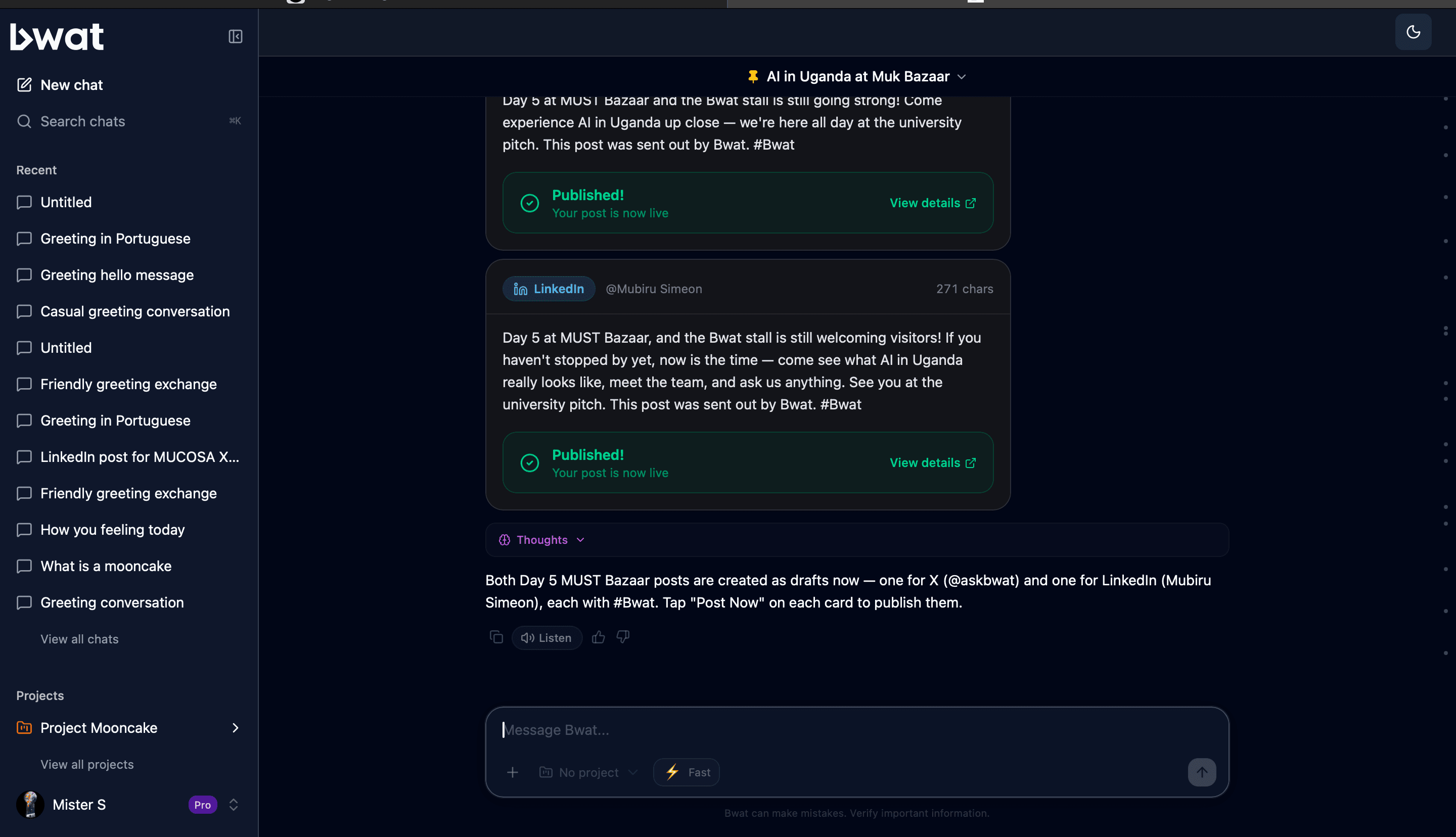Toggle the Fast mode lightning button

coord(687,772)
